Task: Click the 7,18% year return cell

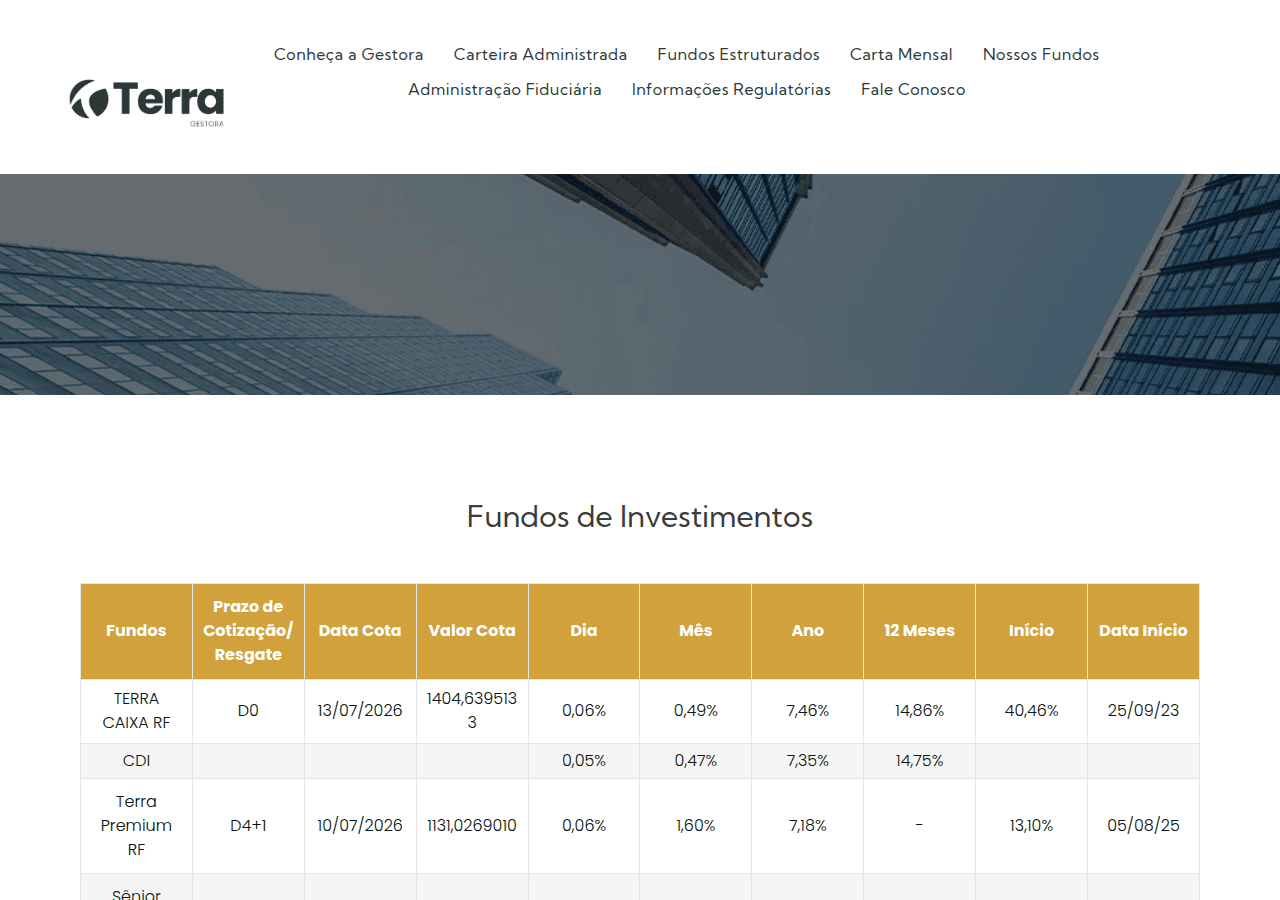Action: [x=808, y=826]
